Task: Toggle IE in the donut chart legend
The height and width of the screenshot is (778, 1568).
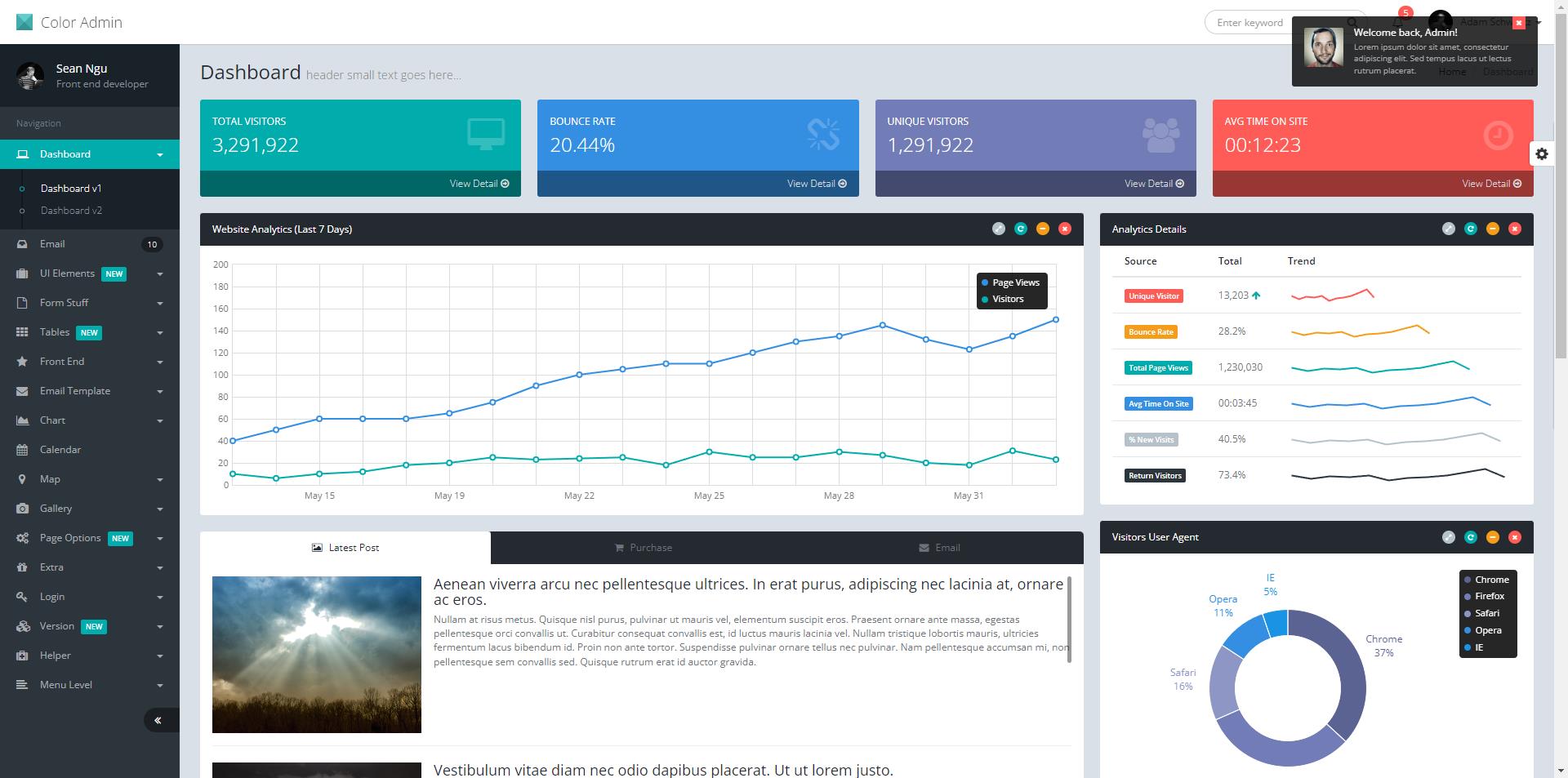Action: [1473, 647]
